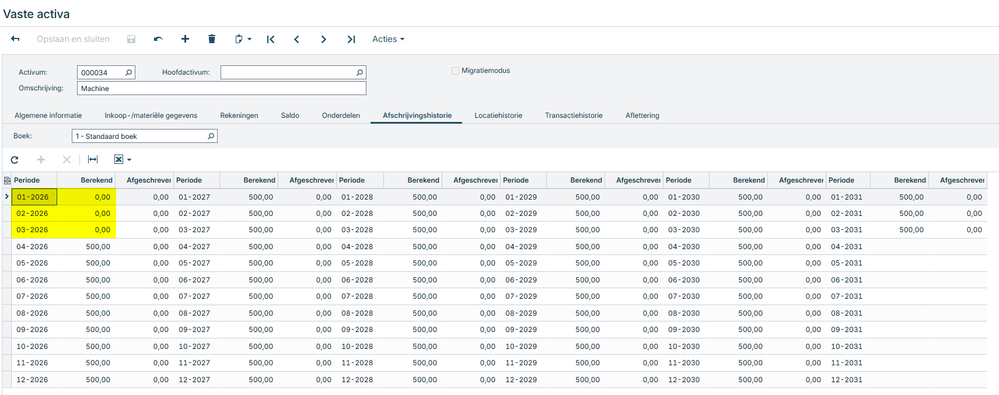Go to the previous record
Screen dimensions: 999x395
pos(297,40)
